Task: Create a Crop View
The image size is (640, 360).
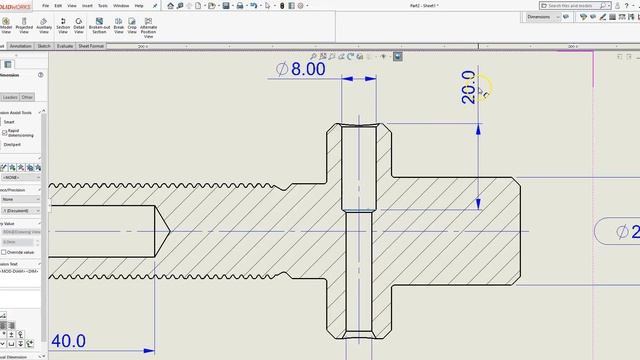Action: [x=132, y=25]
